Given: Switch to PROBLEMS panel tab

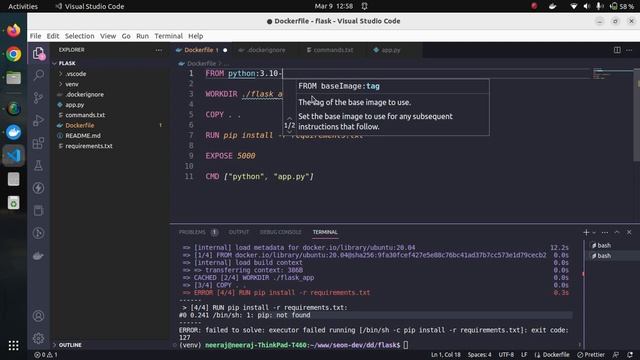Looking at the screenshot, I should point(192,232).
